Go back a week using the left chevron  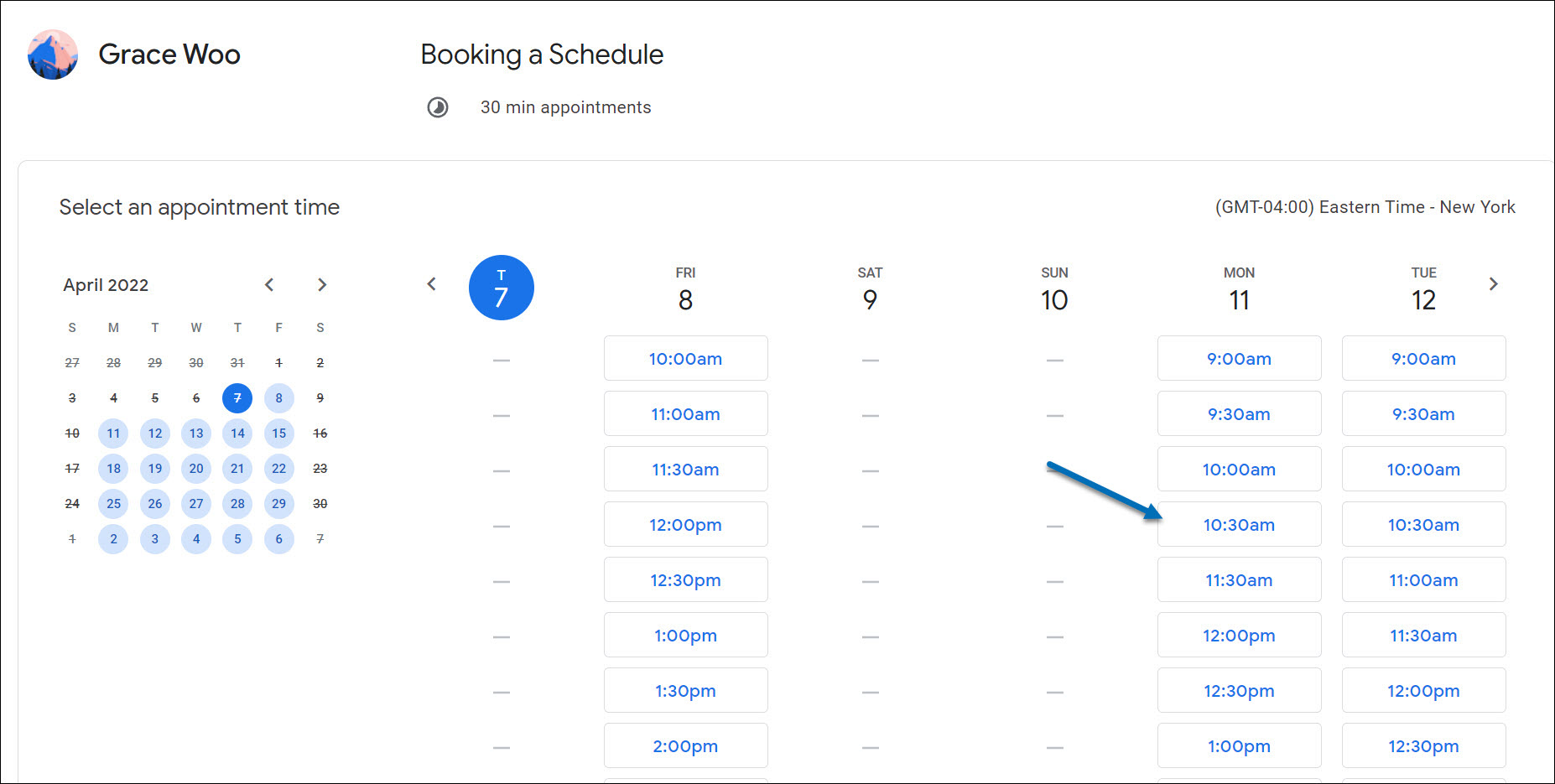coord(431,284)
